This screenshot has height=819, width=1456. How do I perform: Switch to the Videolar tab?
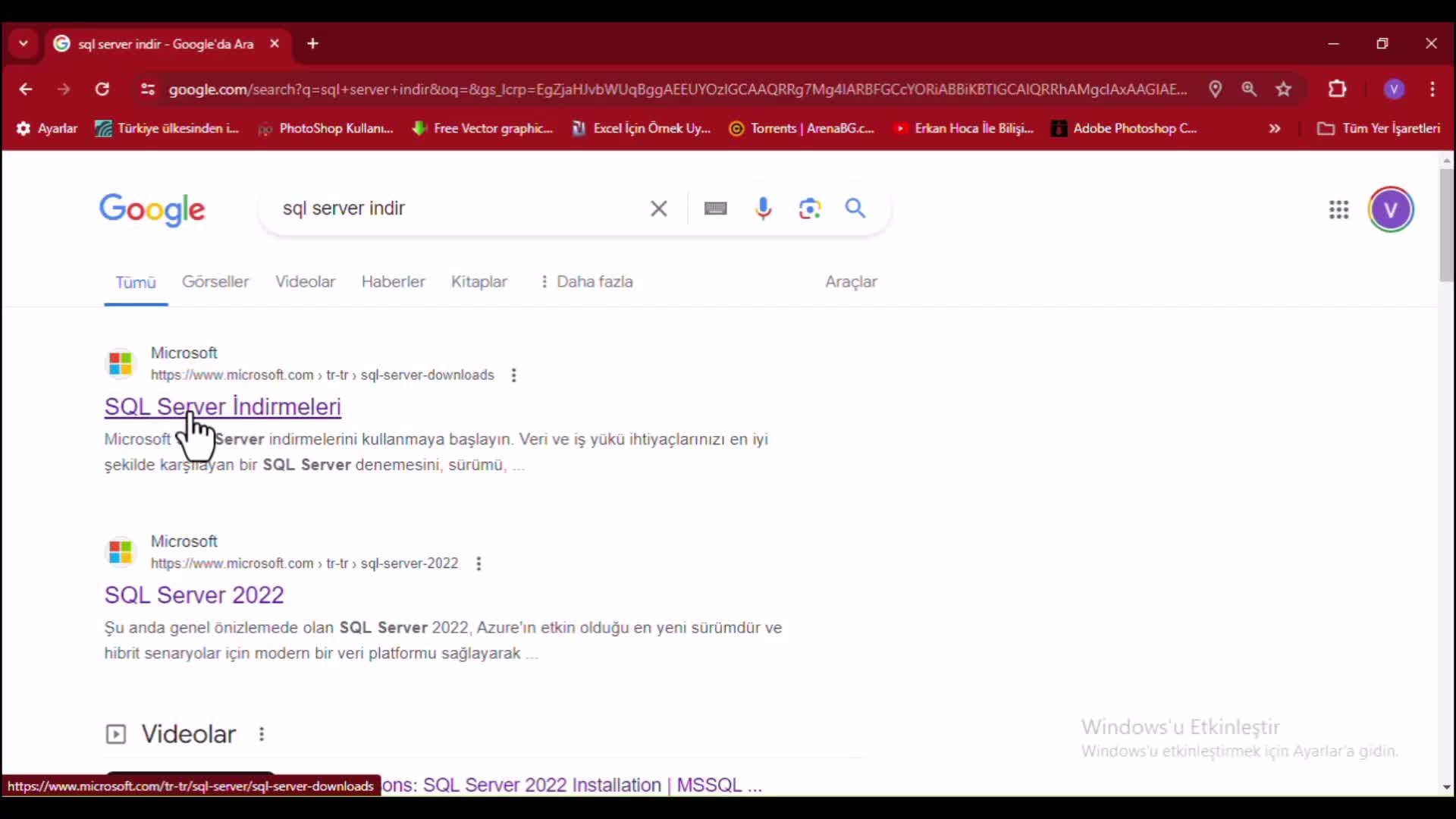click(x=305, y=282)
